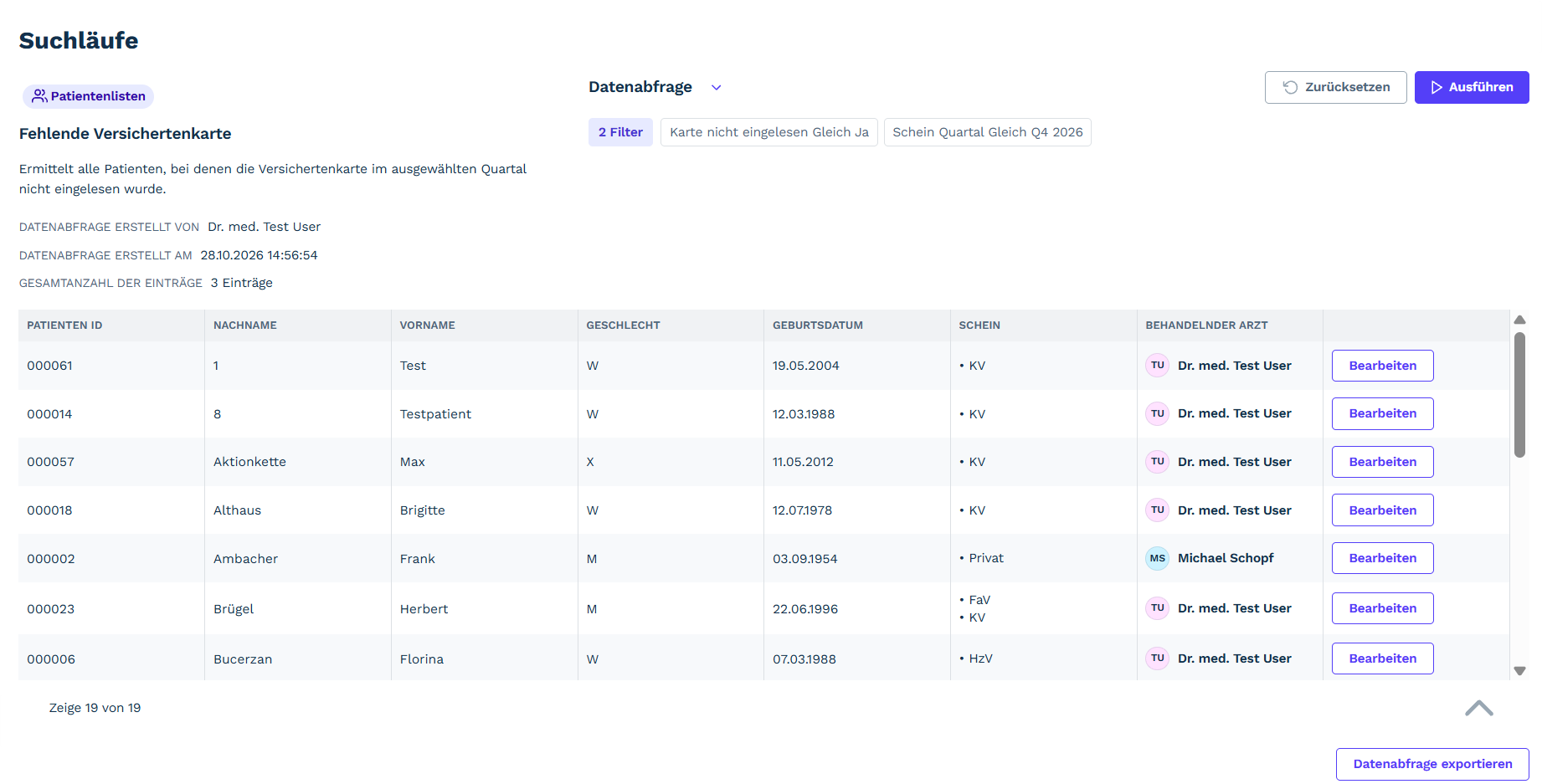Click the HzV Schein entry

click(980, 658)
